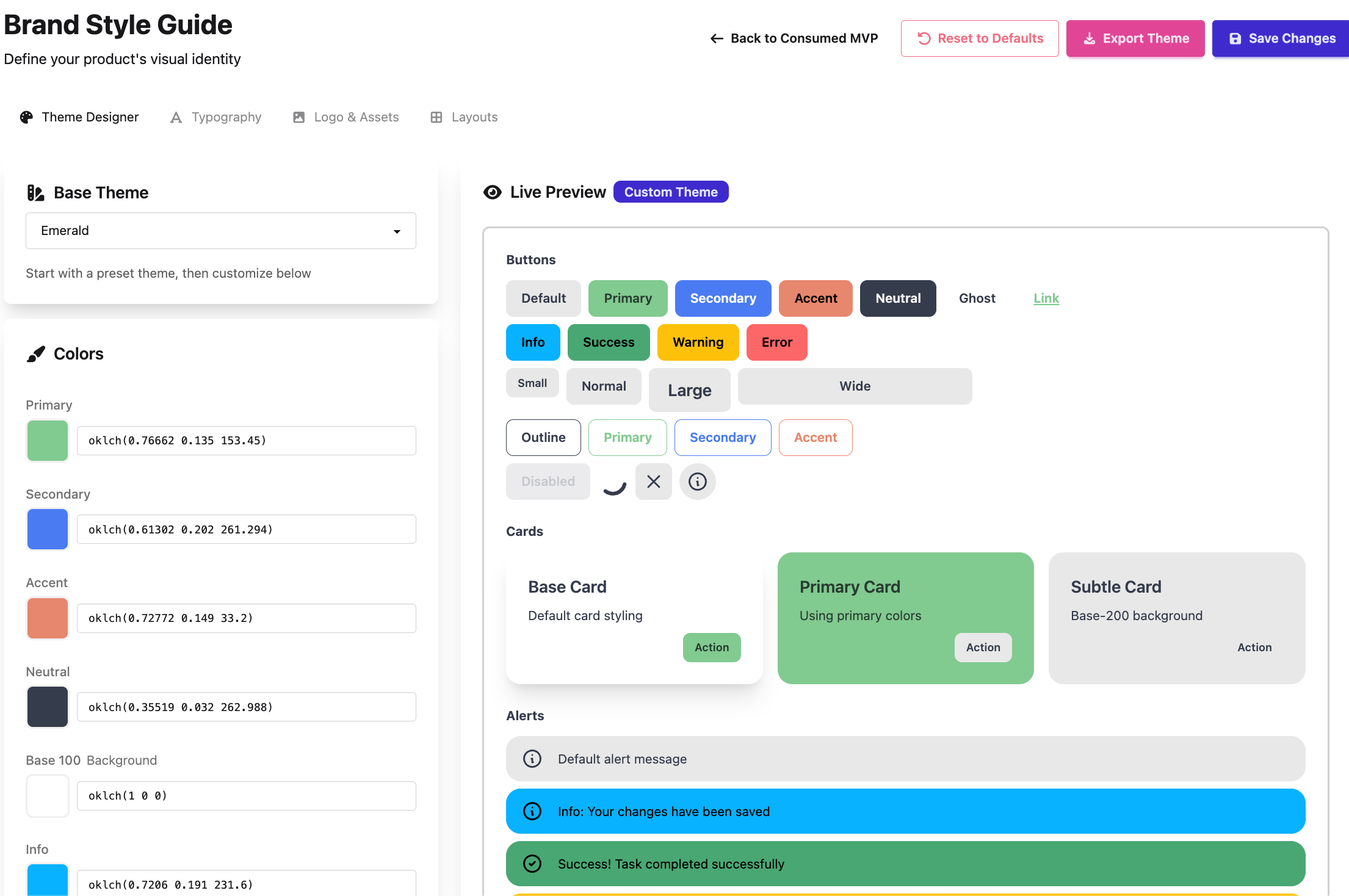Screen dimensions: 1349x896
Task: Click Reset to Defaults
Action: point(980,38)
